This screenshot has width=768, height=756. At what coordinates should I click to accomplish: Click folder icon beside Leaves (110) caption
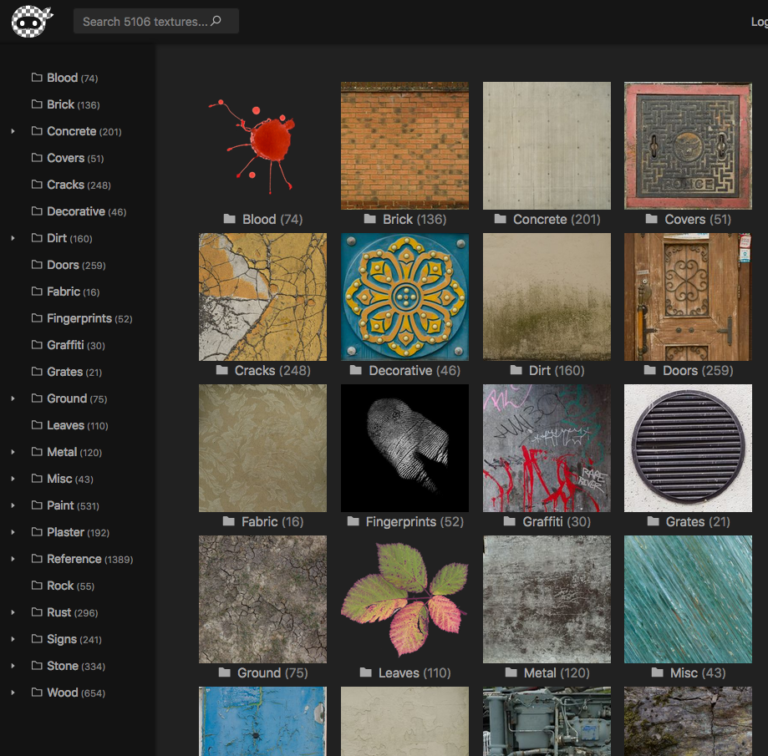[366, 673]
